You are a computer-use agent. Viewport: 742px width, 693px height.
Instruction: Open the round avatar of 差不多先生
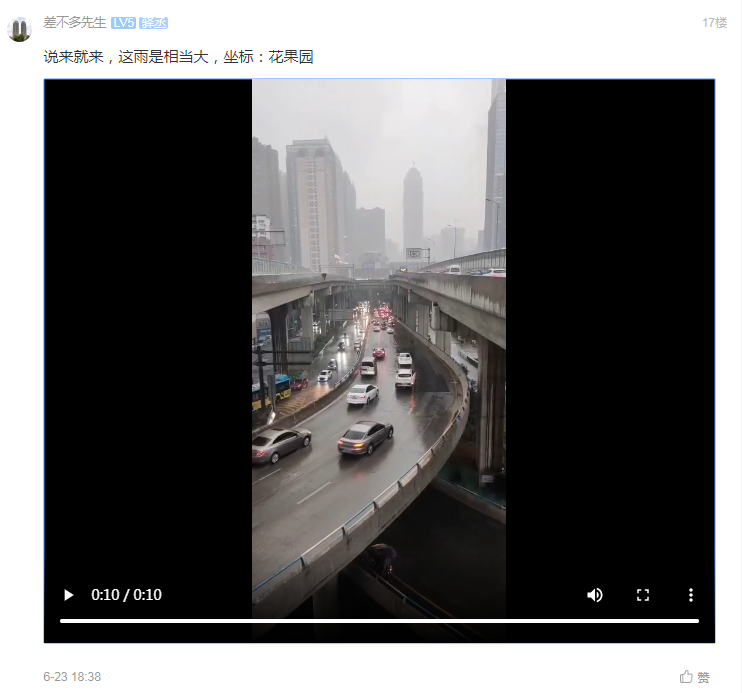pyautogui.click(x=19, y=29)
